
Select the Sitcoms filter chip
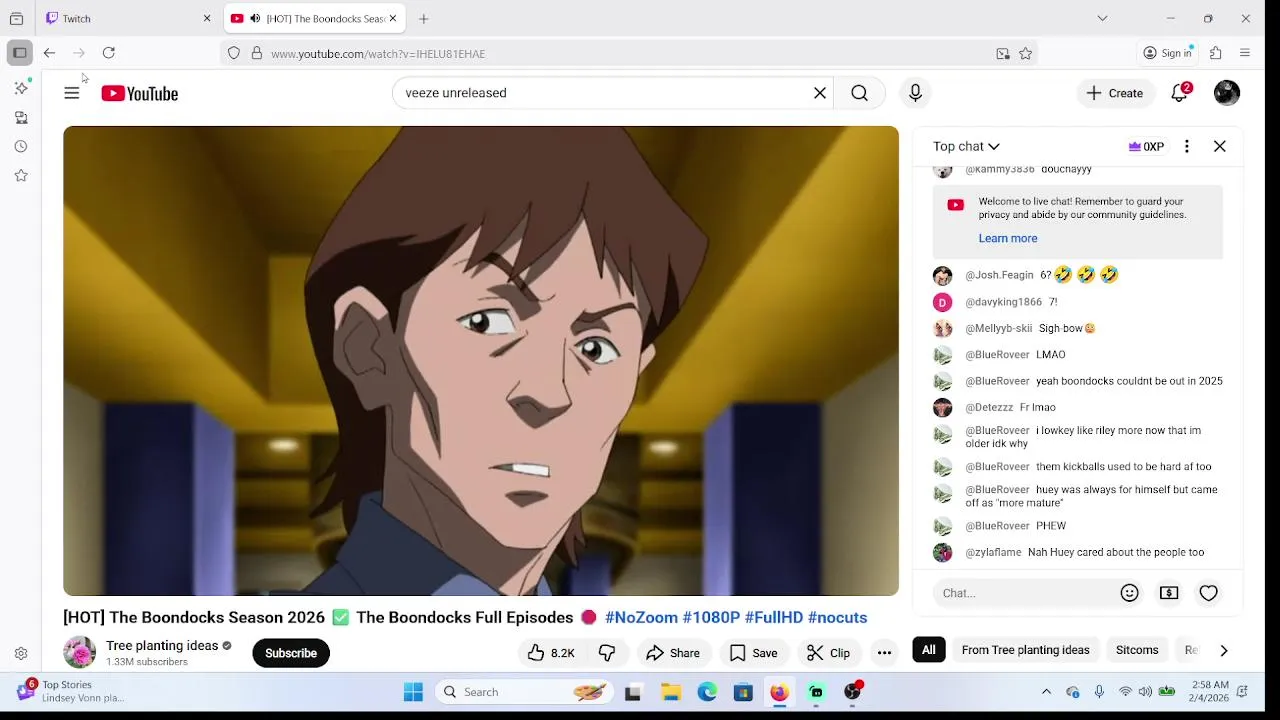pos(1137,650)
